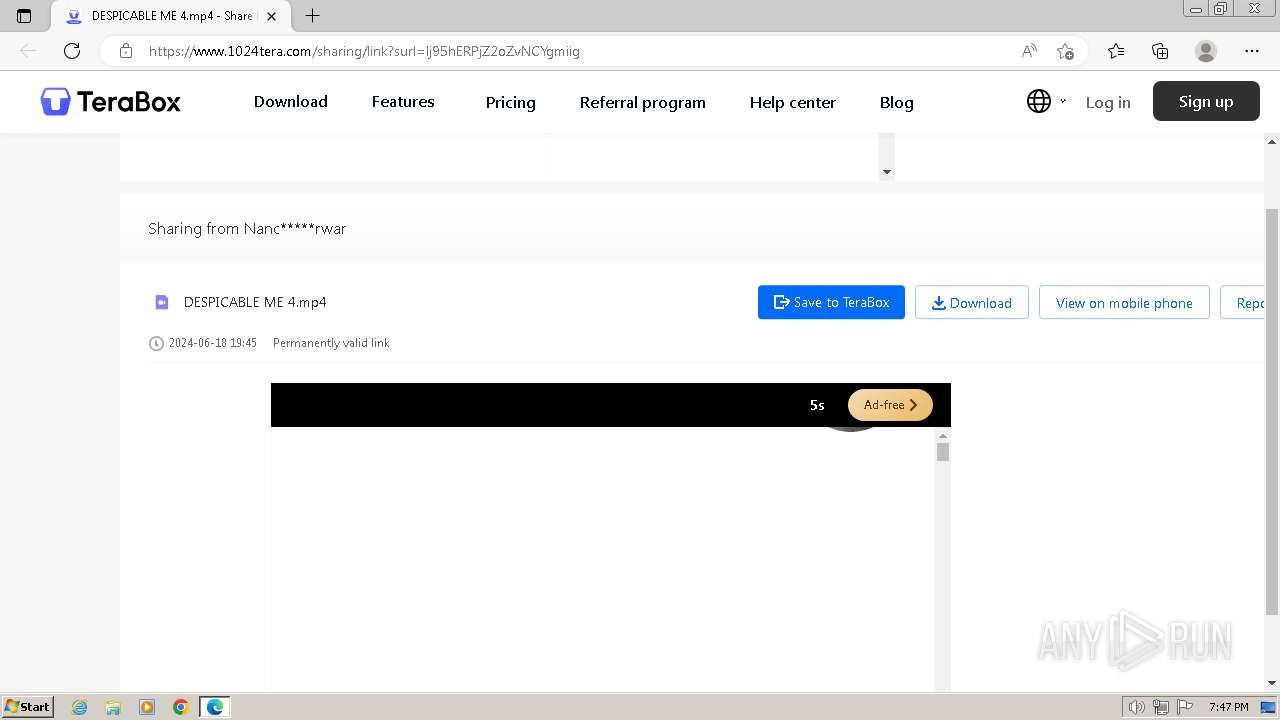Click the page scroll up arrow
The height and width of the screenshot is (720, 1280).
click(1272, 141)
